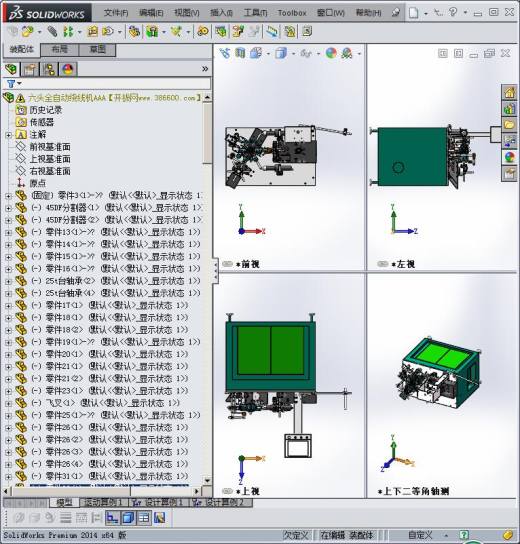The height and width of the screenshot is (544, 520).
Task: Select 历史记录 in the feature tree
Action: point(45,110)
